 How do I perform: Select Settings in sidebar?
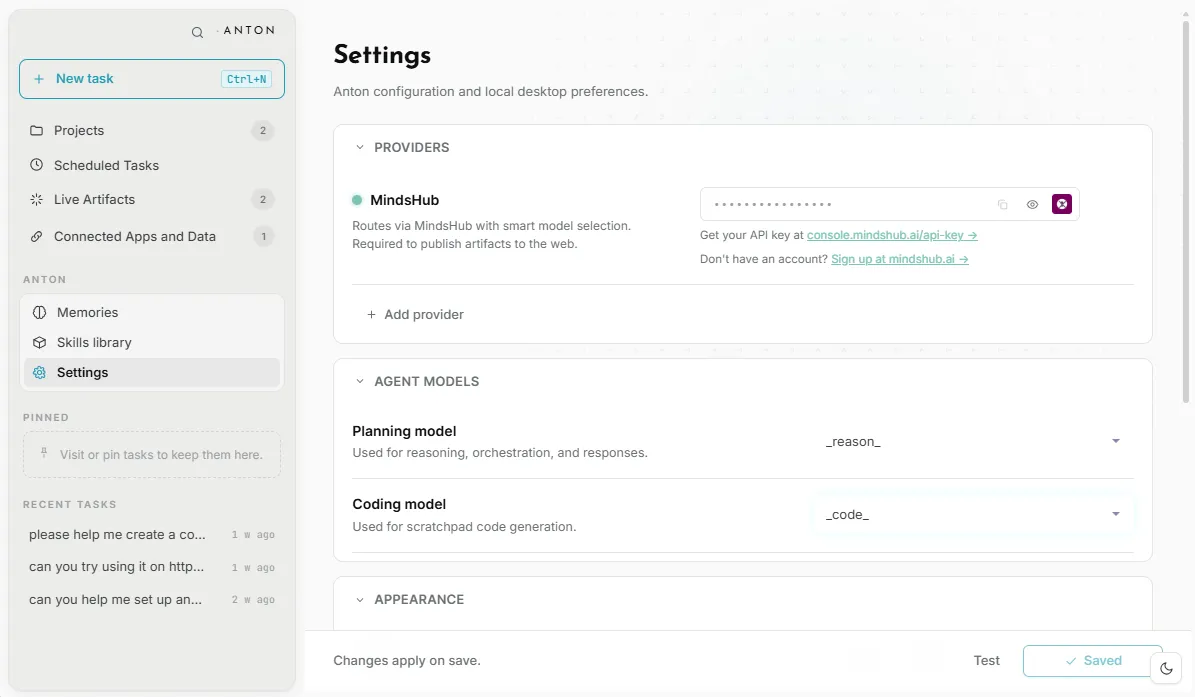pyautogui.click(x=152, y=372)
